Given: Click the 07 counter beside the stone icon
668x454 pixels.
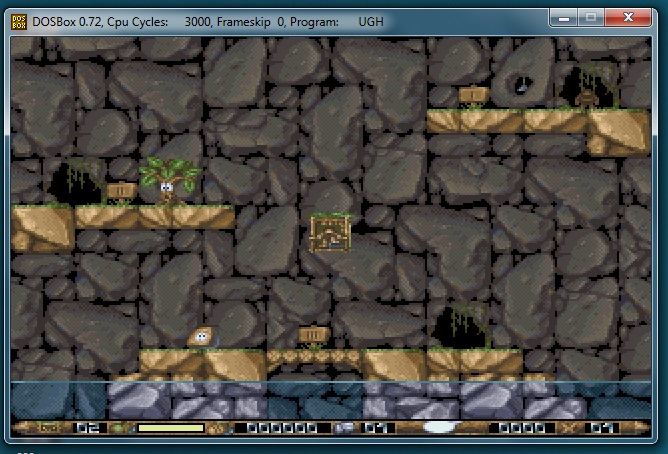Looking at the screenshot, I should 377,428.
